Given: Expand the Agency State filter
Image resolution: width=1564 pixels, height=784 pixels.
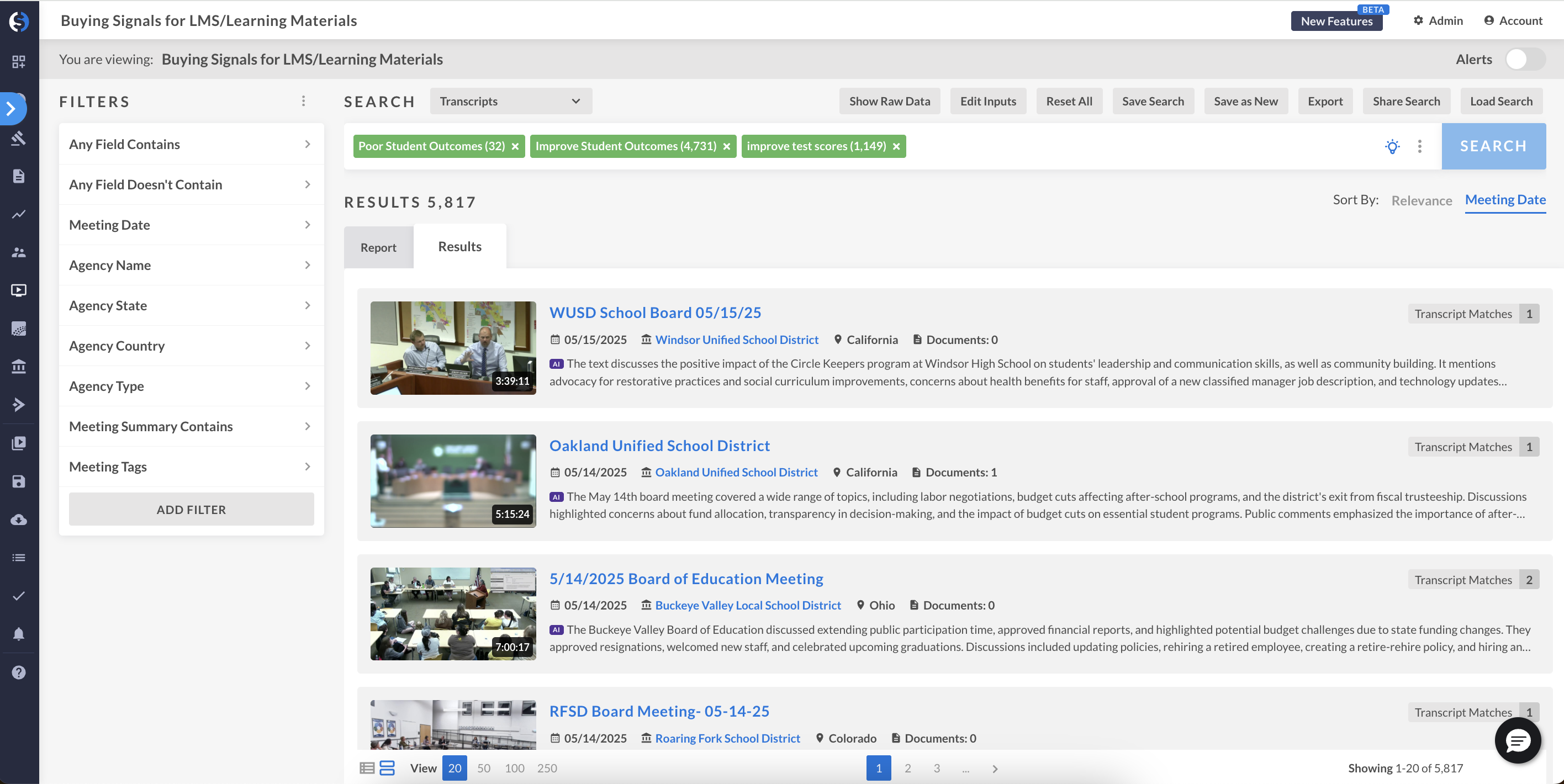Looking at the screenshot, I should (x=191, y=305).
